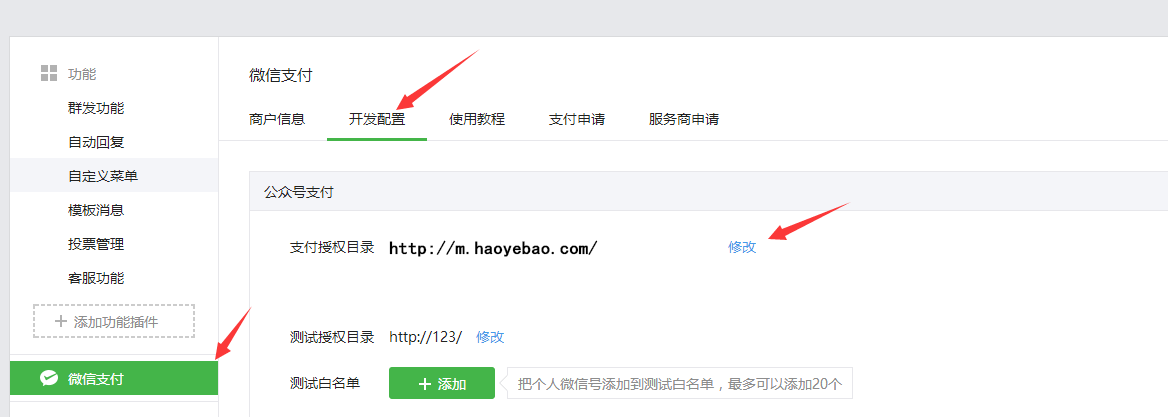Switch to the 商户信息 tab

pos(277,119)
